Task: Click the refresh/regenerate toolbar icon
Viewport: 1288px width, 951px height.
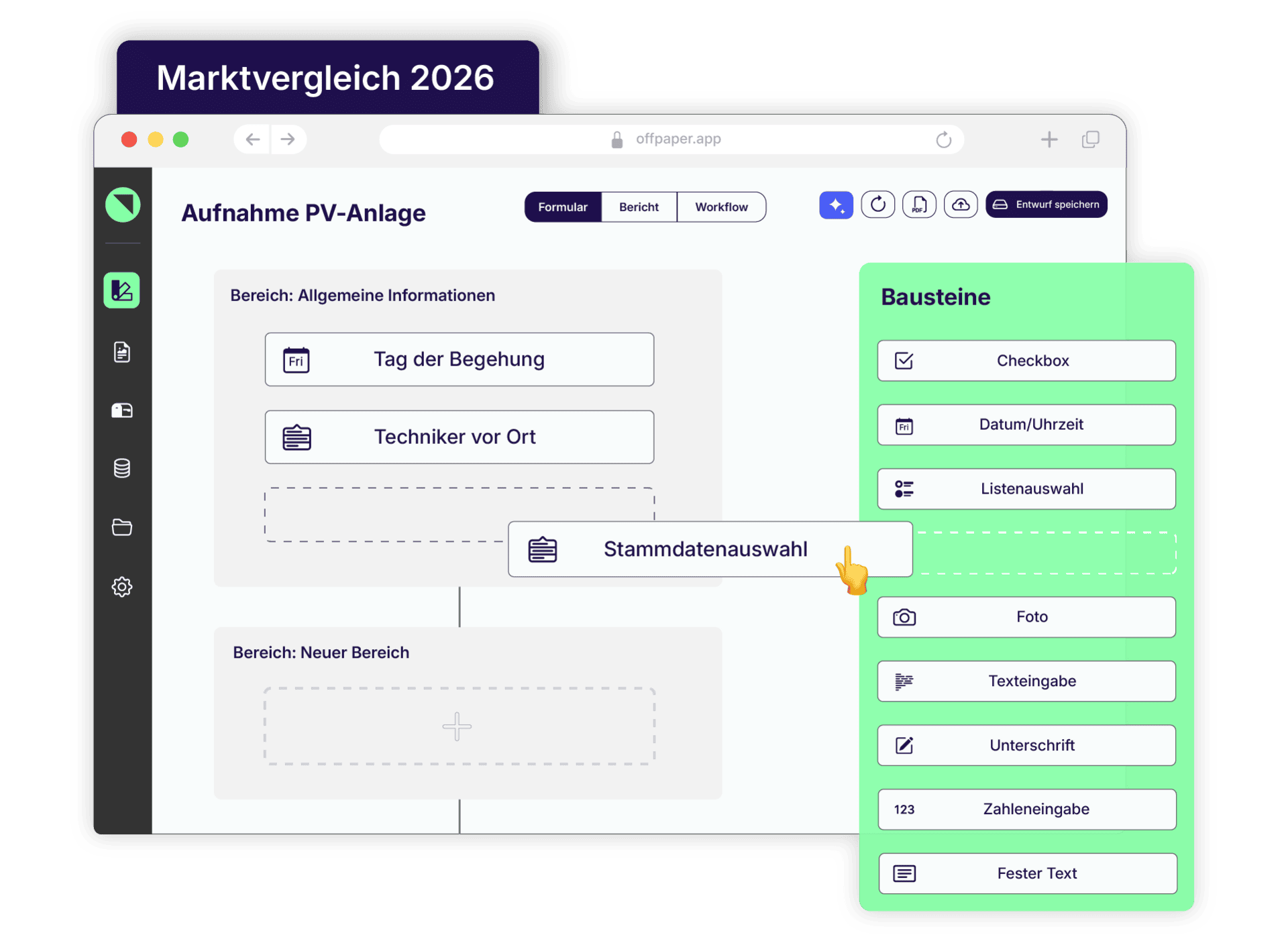Action: (877, 205)
